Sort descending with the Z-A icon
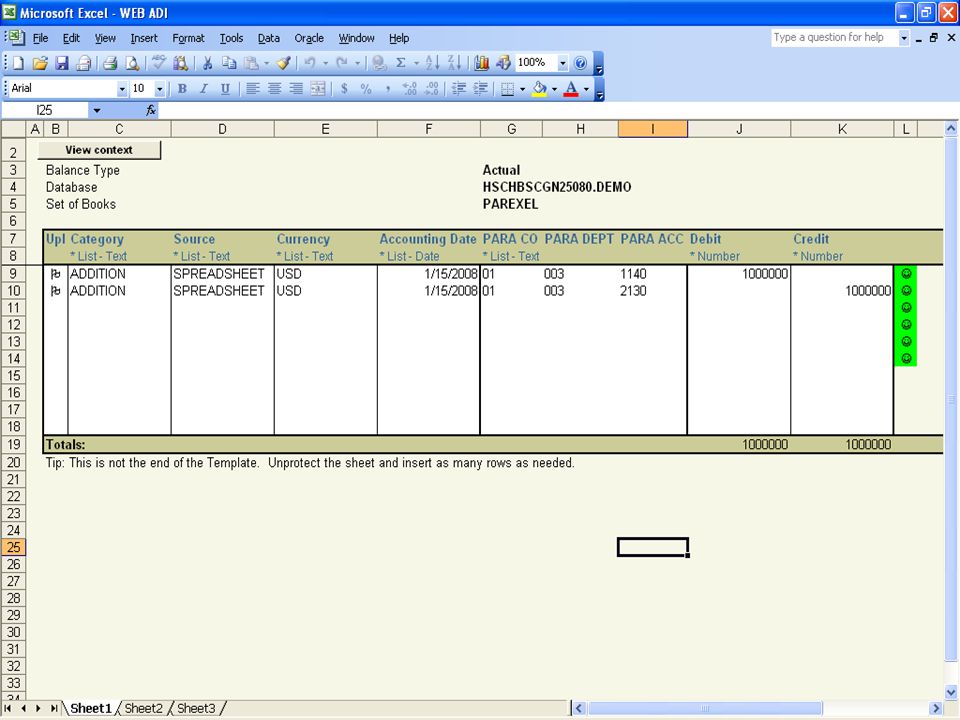The width and height of the screenshot is (960, 720). tap(454, 63)
